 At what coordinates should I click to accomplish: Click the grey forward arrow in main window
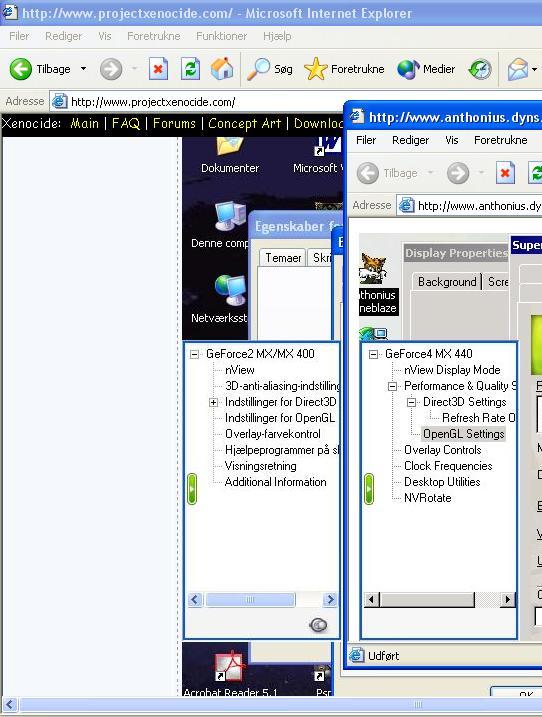[111, 69]
